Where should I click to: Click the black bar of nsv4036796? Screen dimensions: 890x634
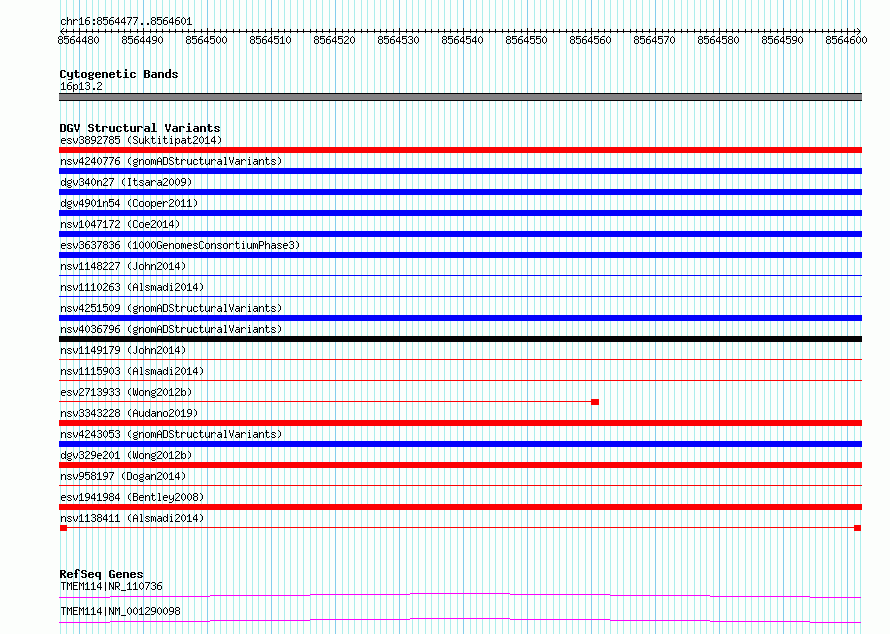pyautogui.click(x=460, y=339)
